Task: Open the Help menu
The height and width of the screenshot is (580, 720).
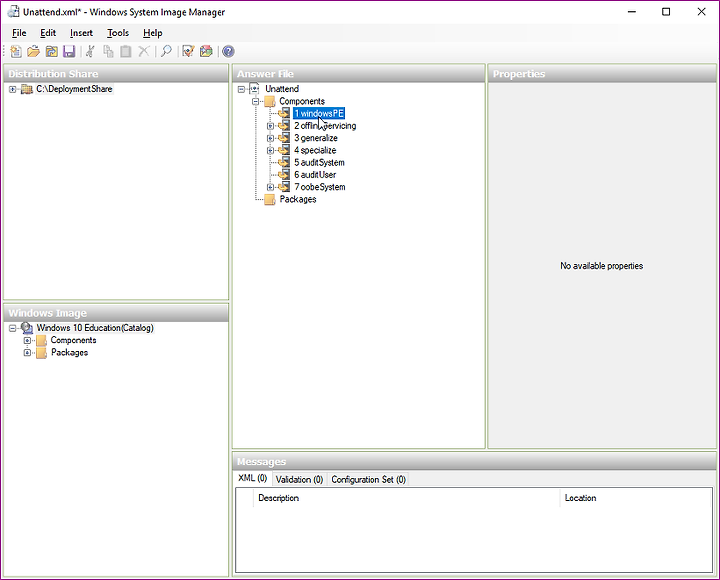Action: (152, 33)
